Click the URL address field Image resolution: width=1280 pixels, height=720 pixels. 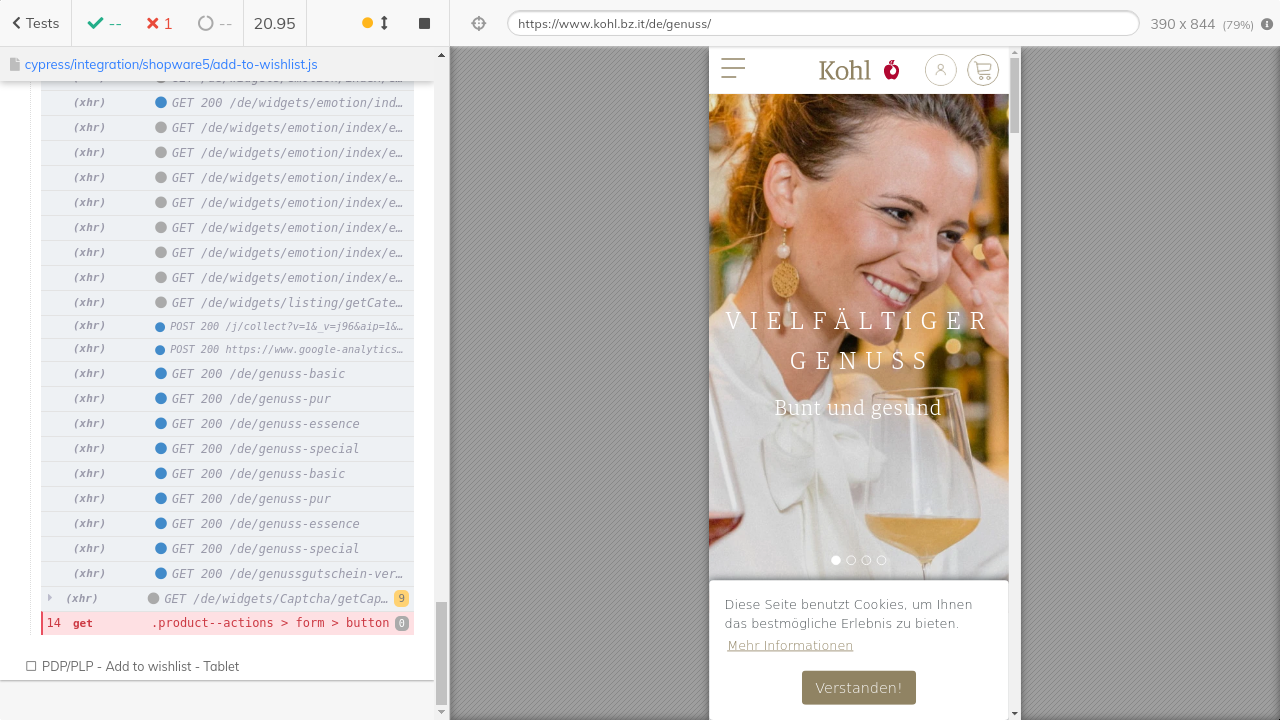click(x=822, y=23)
